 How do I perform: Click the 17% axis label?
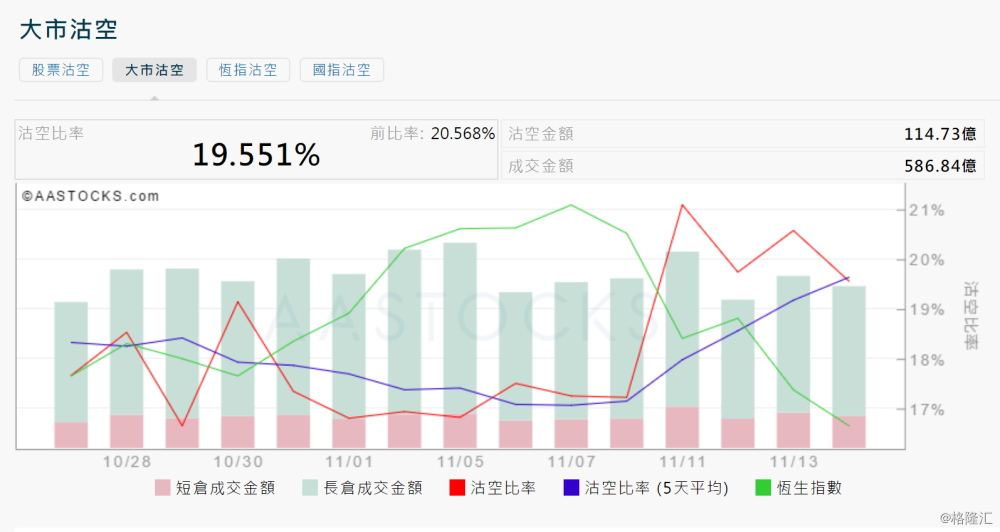(x=927, y=410)
